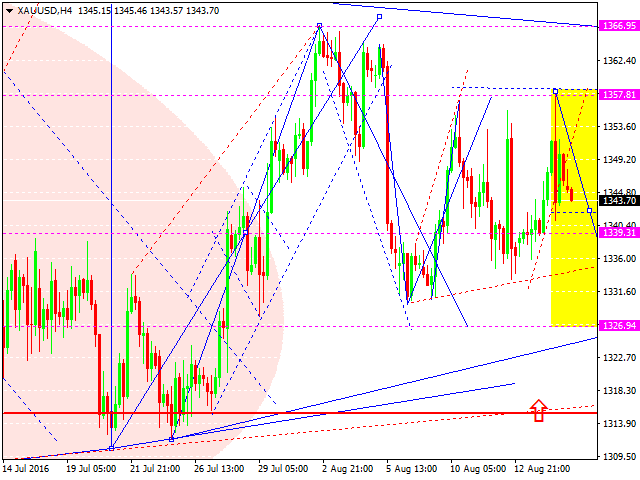Image resolution: width=640 pixels, height=480 pixels.
Task: Click the yellow highlighted forecast rectangle
Action: pyautogui.click(x=574, y=207)
